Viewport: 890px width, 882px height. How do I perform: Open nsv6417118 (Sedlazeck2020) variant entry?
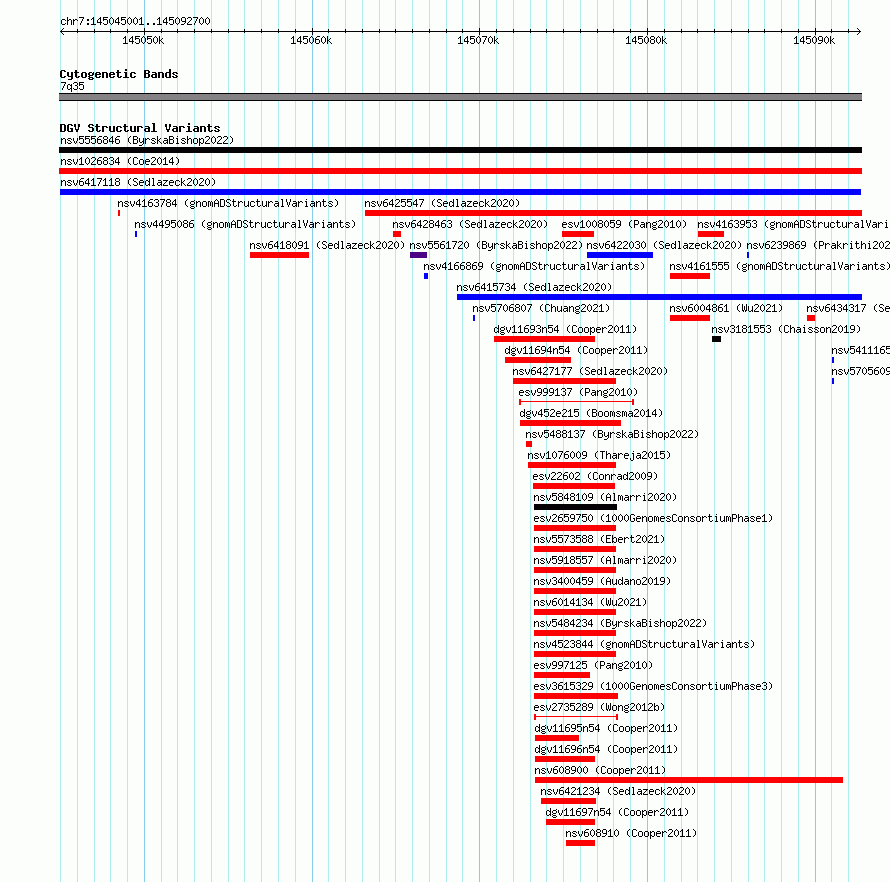coord(138,182)
